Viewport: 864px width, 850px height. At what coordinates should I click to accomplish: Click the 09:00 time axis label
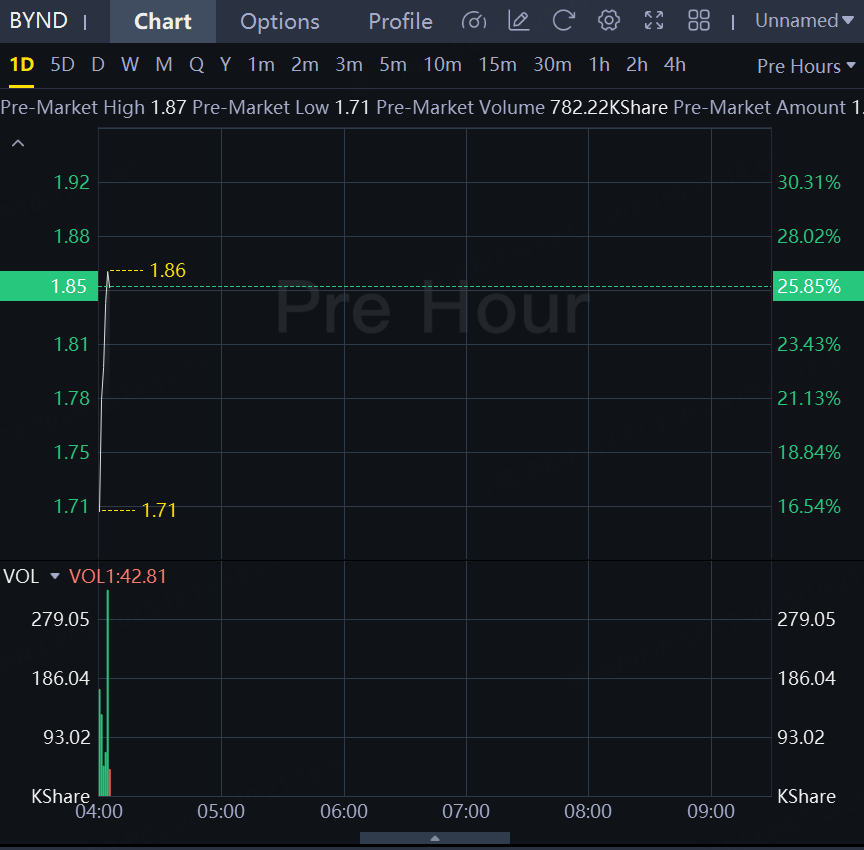click(x=711, y=811)
